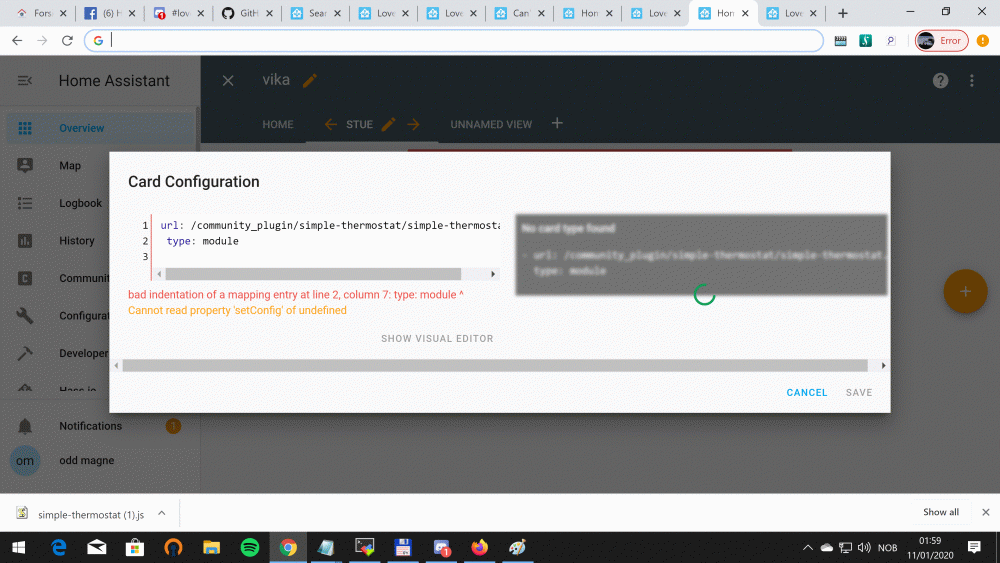Screen dimensions: 1000x563
Task: Click SHOW VISUAL EDITOR button
Action: point(437,339)
